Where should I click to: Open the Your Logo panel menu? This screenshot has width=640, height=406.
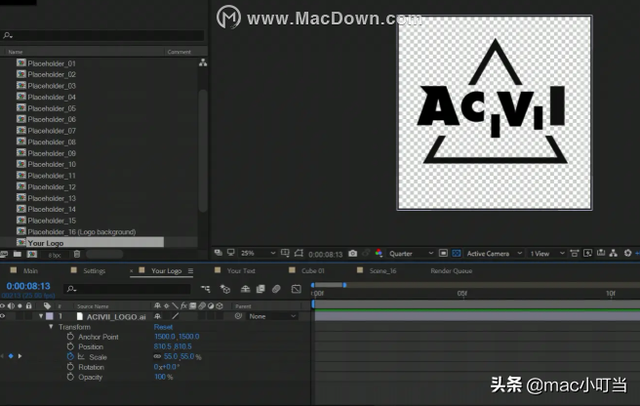click(190, 271)
